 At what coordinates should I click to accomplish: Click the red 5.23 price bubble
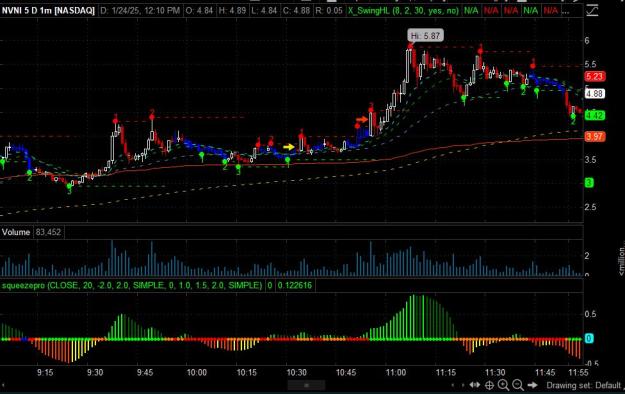595,76
